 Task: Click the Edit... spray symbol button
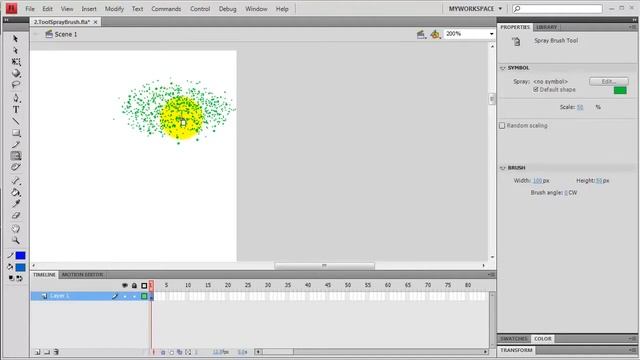click(609, 82)
